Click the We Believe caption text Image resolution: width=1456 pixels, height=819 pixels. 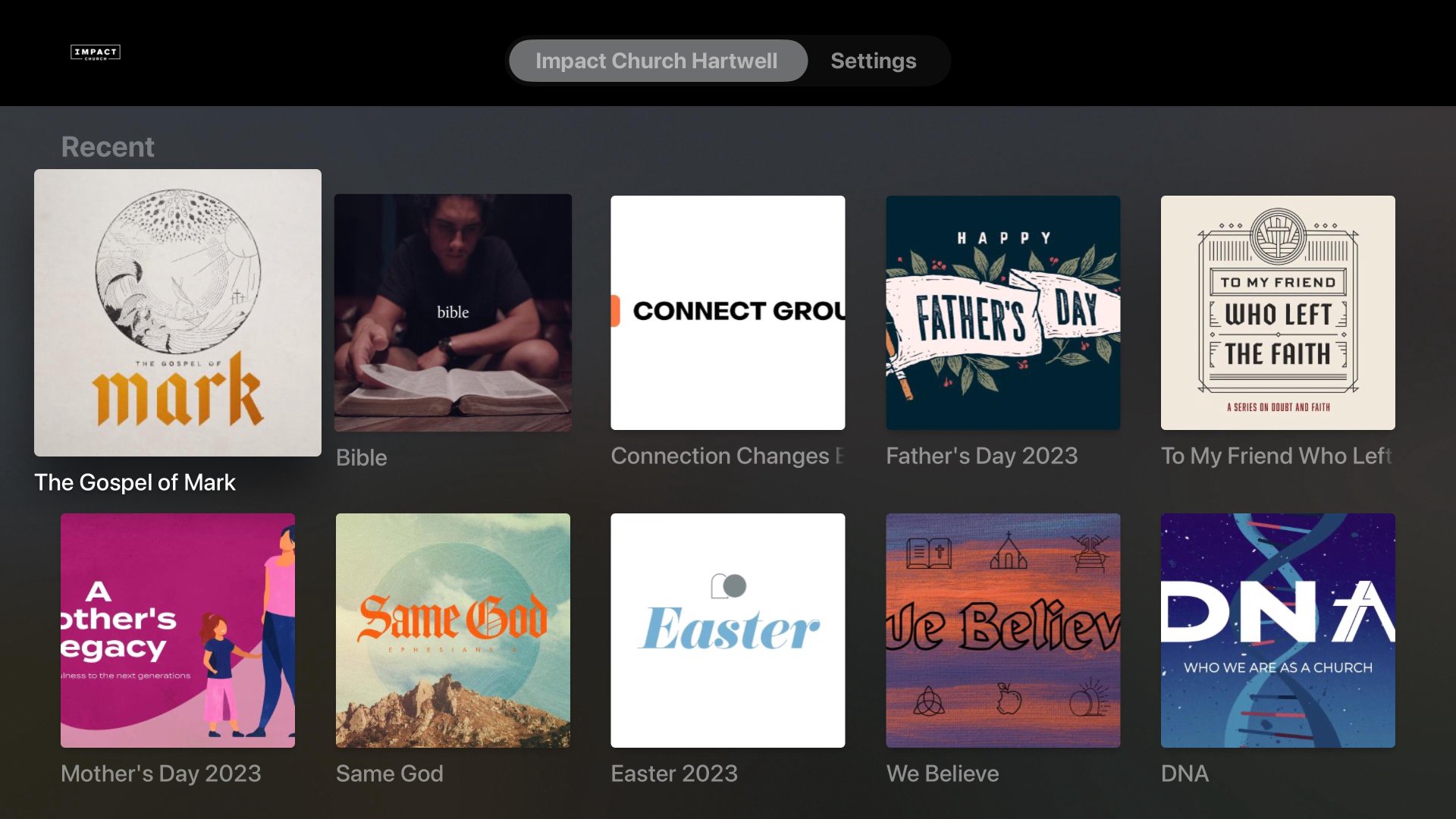click(x=942, y=773)
